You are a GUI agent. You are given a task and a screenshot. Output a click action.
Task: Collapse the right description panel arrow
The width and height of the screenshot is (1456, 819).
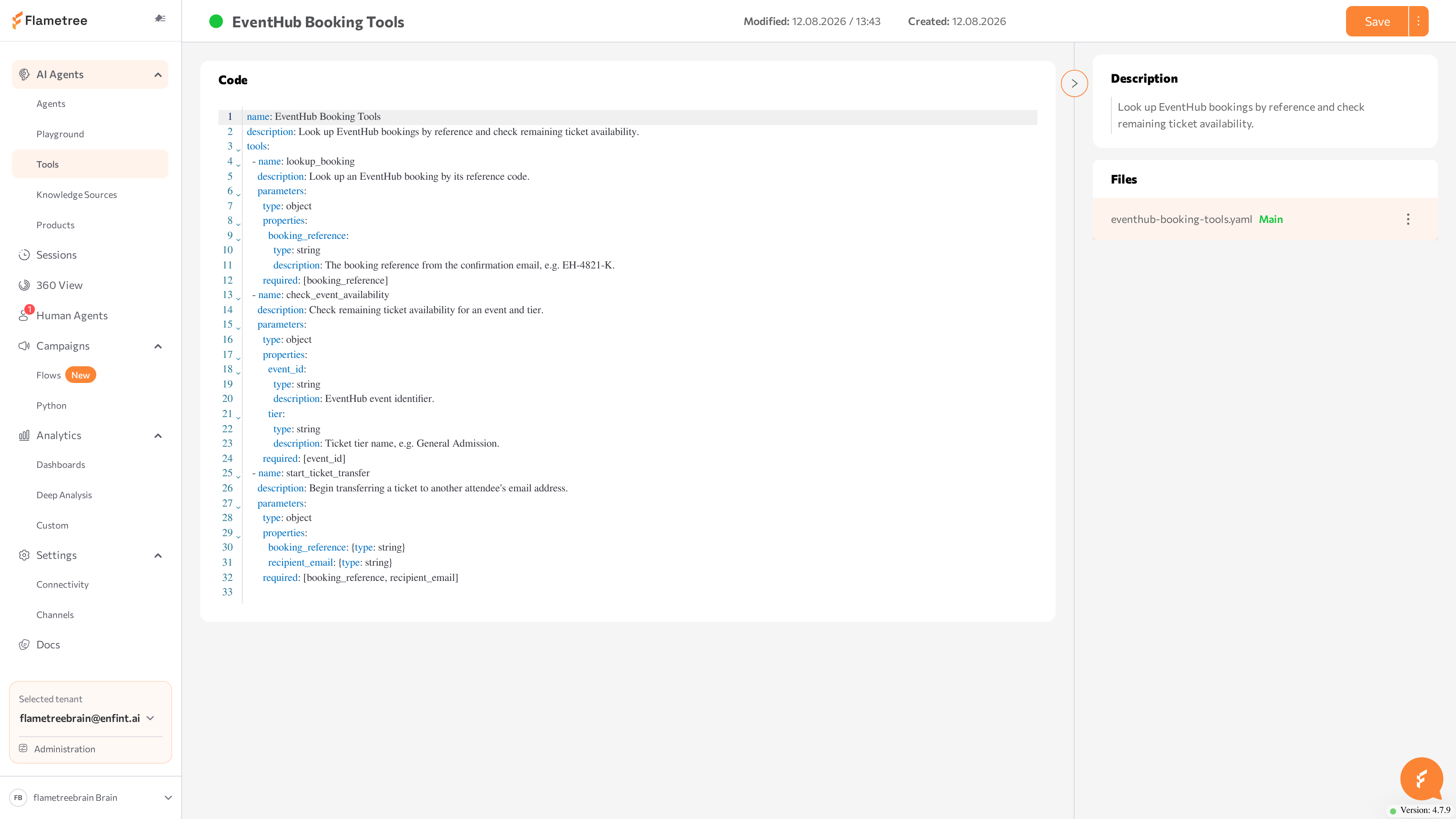pos(1075,84)
